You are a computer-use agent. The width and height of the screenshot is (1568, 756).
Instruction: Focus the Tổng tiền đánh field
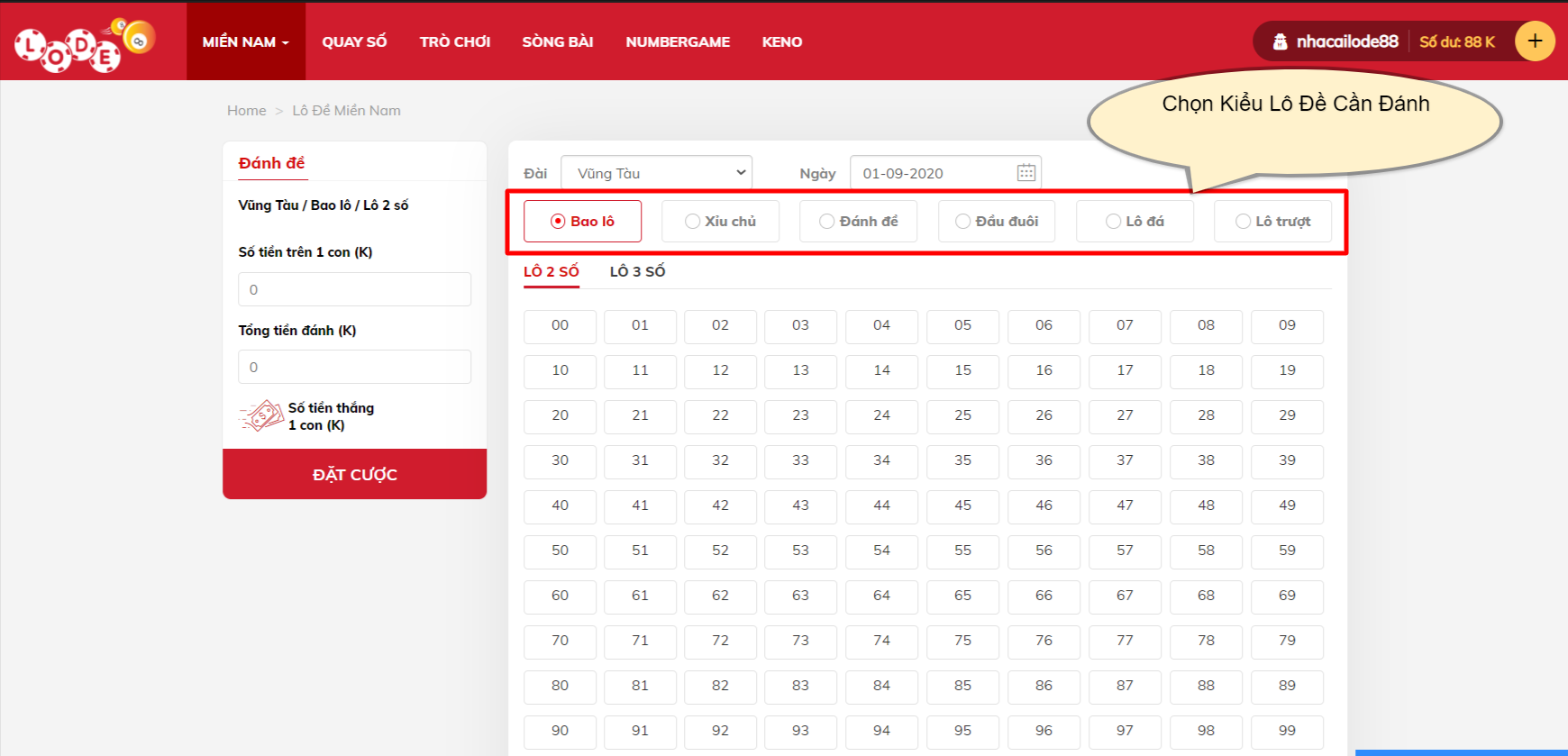[354, 367]
